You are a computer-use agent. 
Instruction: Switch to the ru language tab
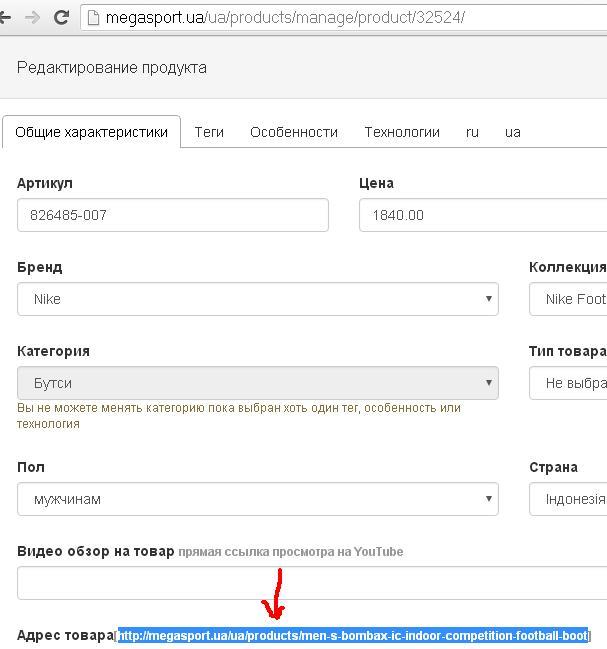pyautogui.click(x=472, y=132)
